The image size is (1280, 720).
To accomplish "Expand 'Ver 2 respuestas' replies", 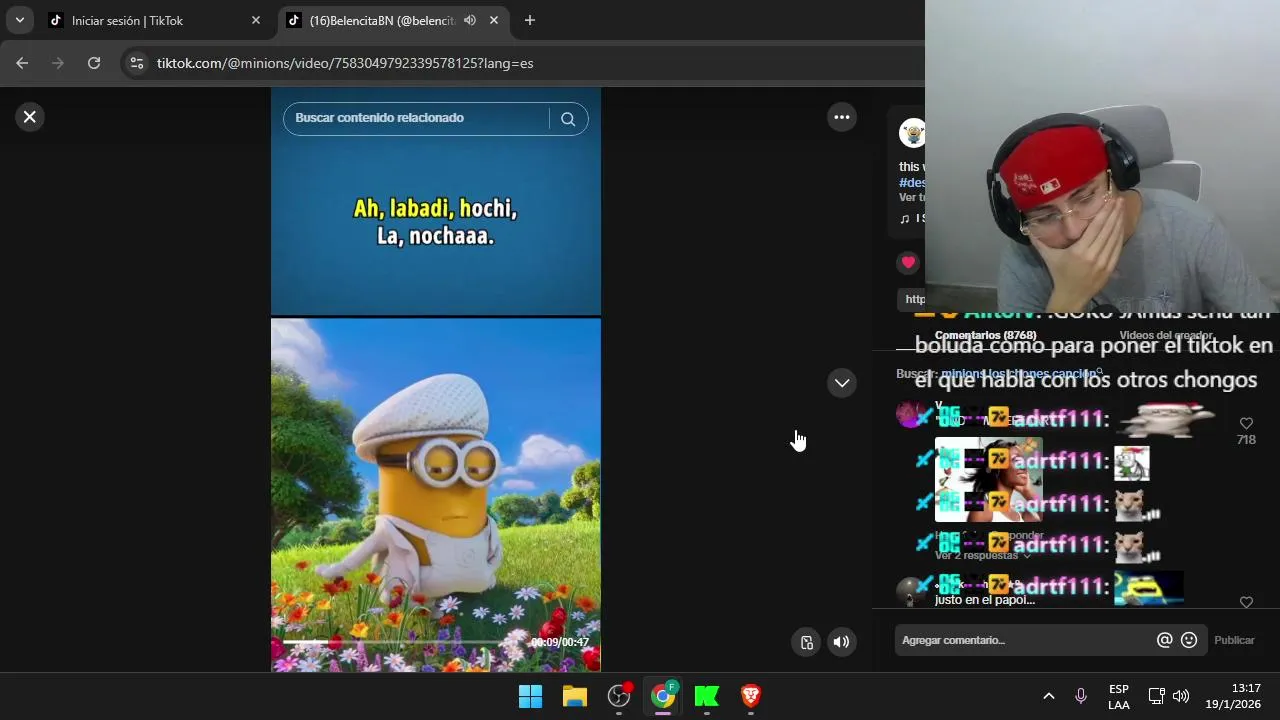I will click(982, 555).
